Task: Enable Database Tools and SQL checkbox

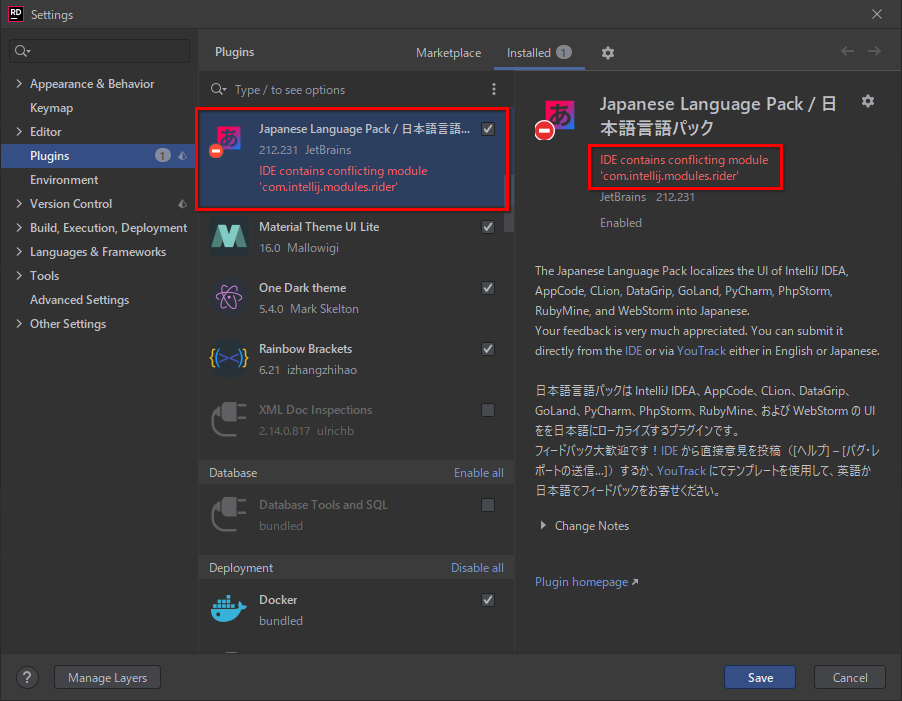Action: (x=488, y=505)
